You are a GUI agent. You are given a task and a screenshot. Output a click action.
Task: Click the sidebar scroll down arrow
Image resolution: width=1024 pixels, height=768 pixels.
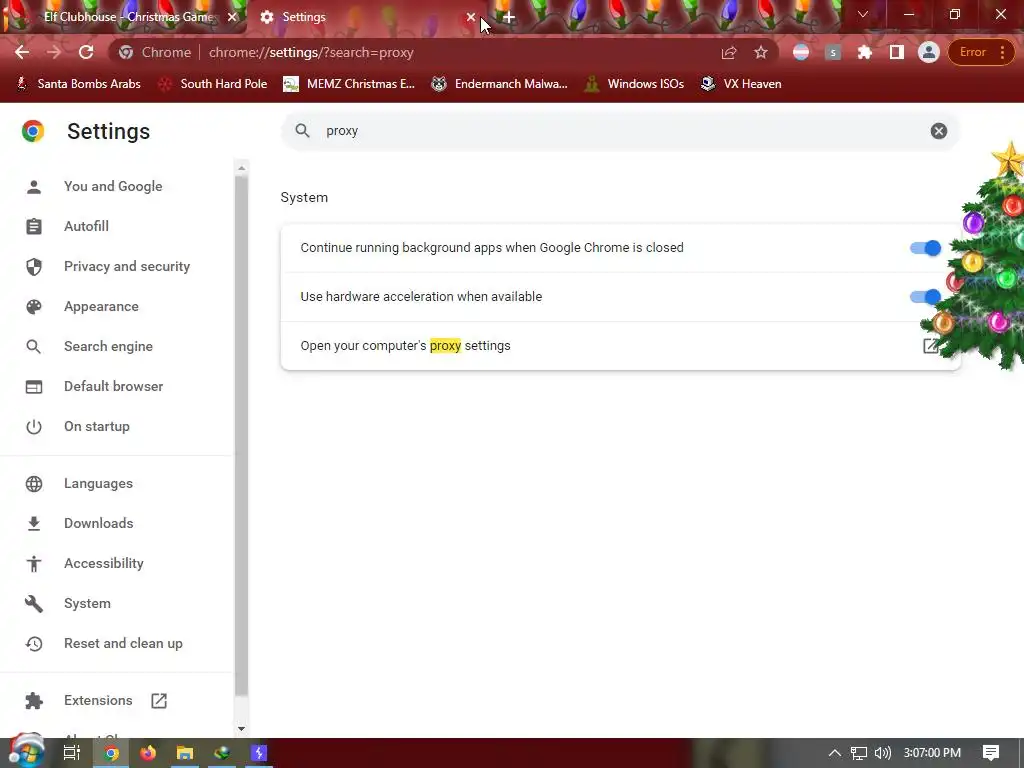(242, 729)
